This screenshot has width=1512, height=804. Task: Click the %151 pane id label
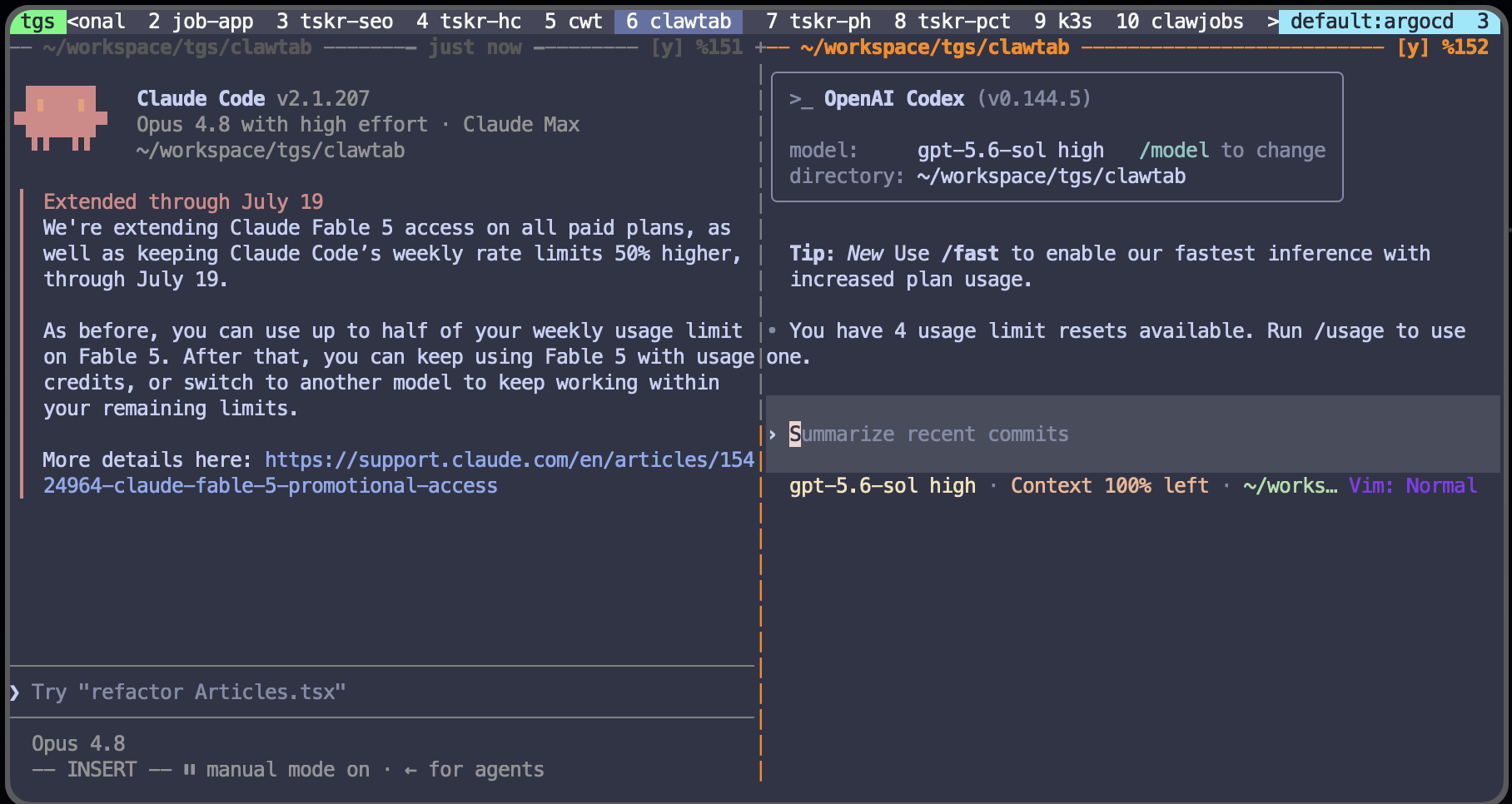click(719, 47)
